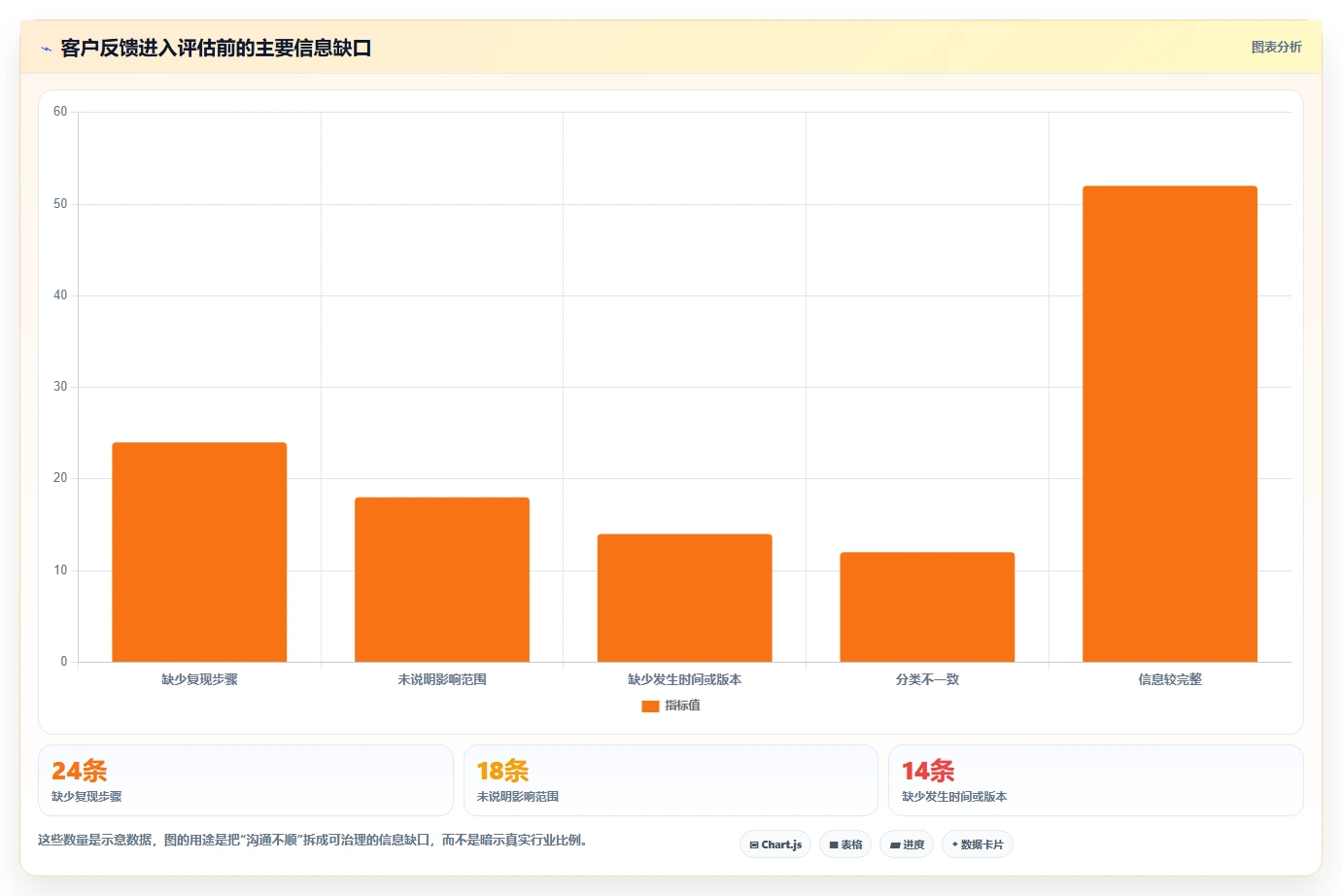The width and height of the screenshot is (1342, 896).
Task: Click the 信息较完整 bar in chart
Action: (x=1170, y=424)
